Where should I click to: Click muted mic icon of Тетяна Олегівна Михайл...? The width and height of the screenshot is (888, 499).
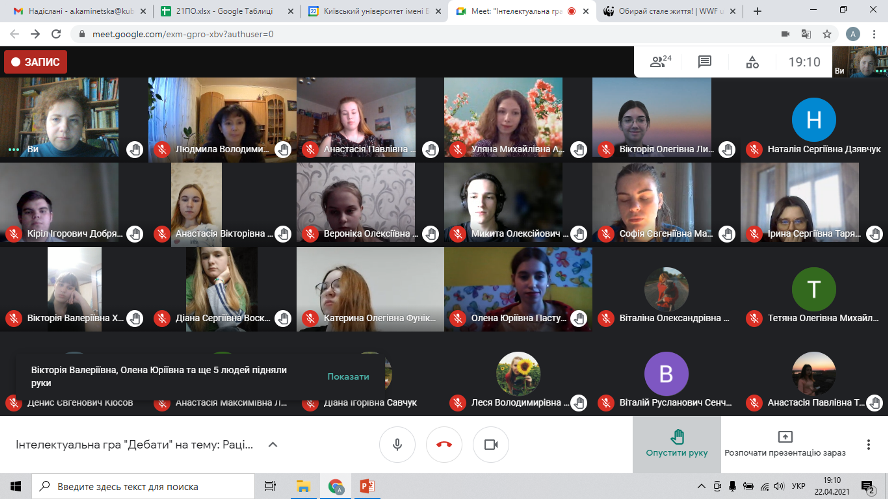coord(754,318)
